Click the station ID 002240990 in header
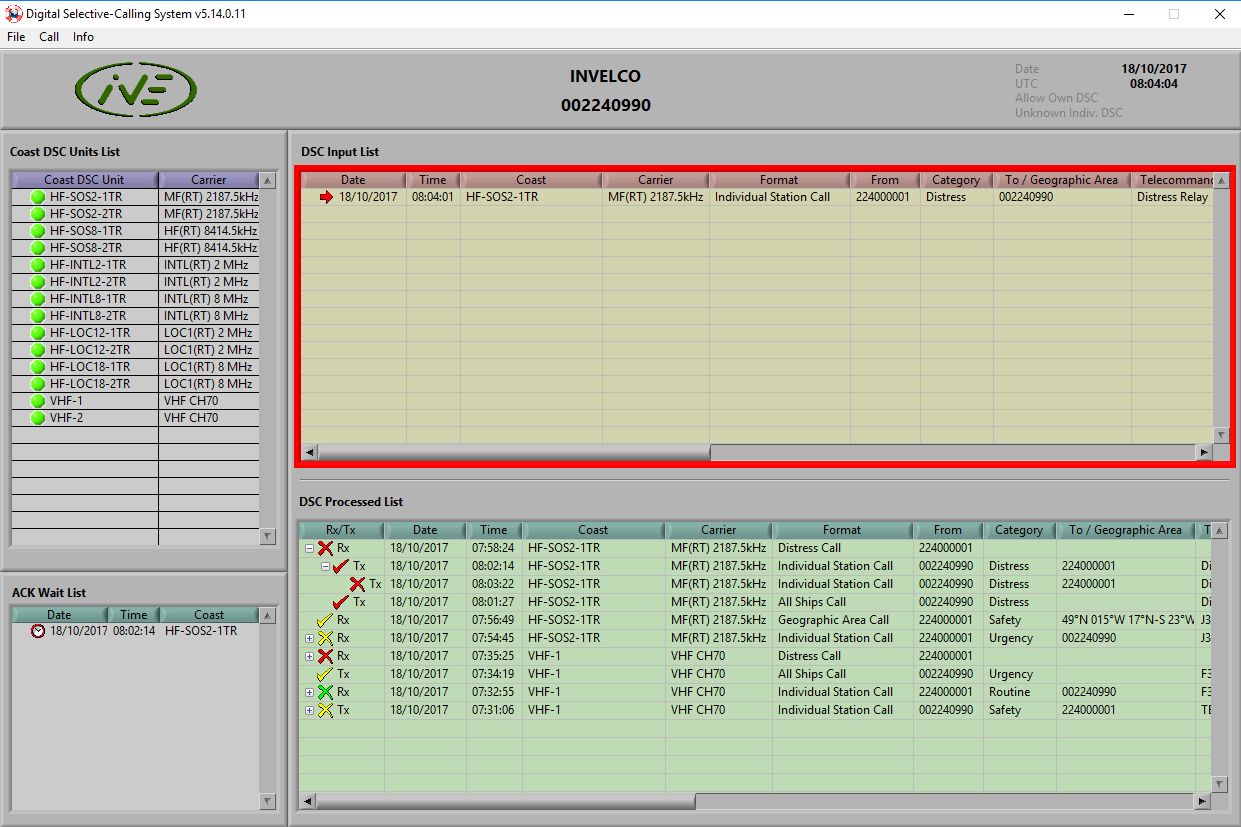The width and height of the screenshot is (1241, 827). pos(605,105)
